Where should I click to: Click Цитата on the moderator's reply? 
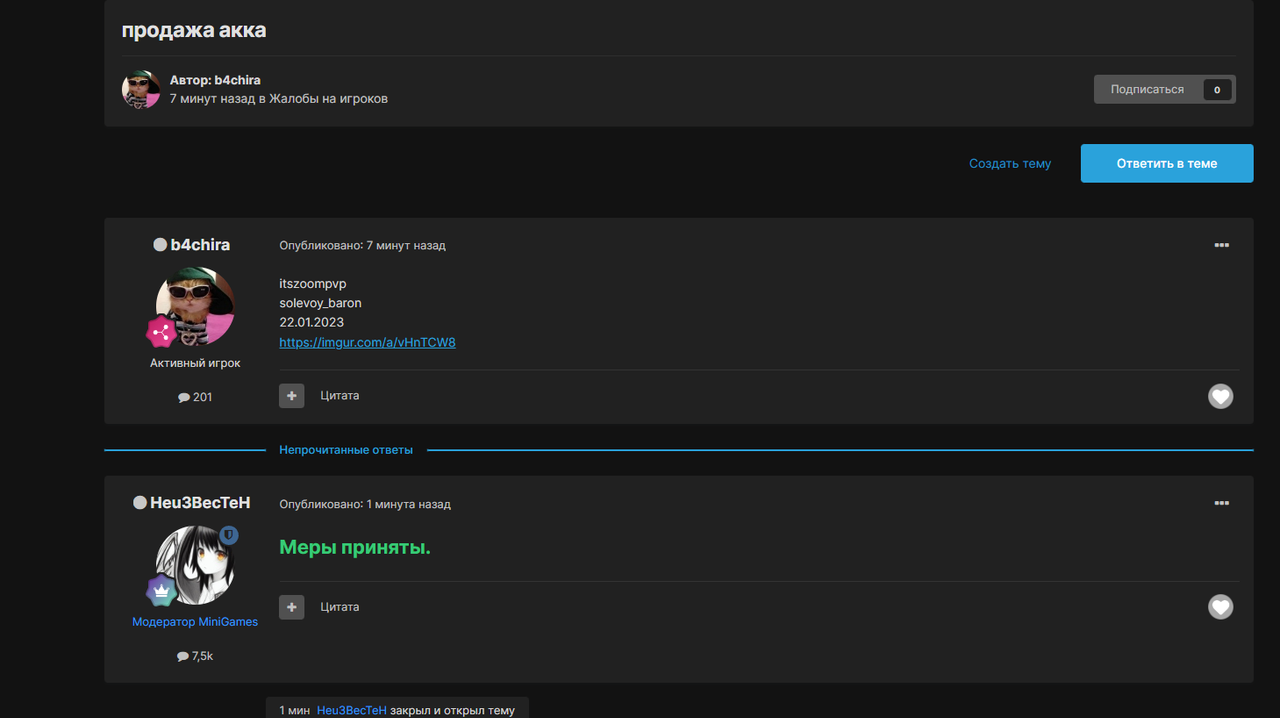click(340, 607)
